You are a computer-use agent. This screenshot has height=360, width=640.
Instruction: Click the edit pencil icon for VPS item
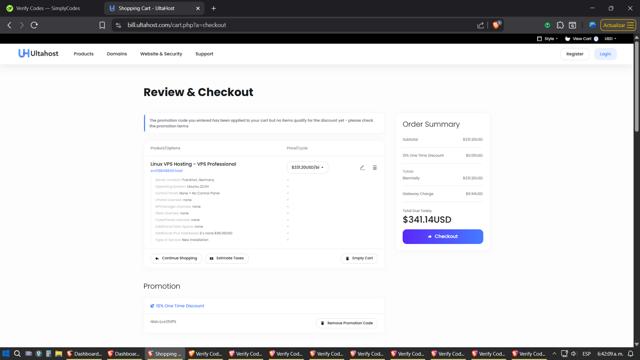(x=362, y=167)
